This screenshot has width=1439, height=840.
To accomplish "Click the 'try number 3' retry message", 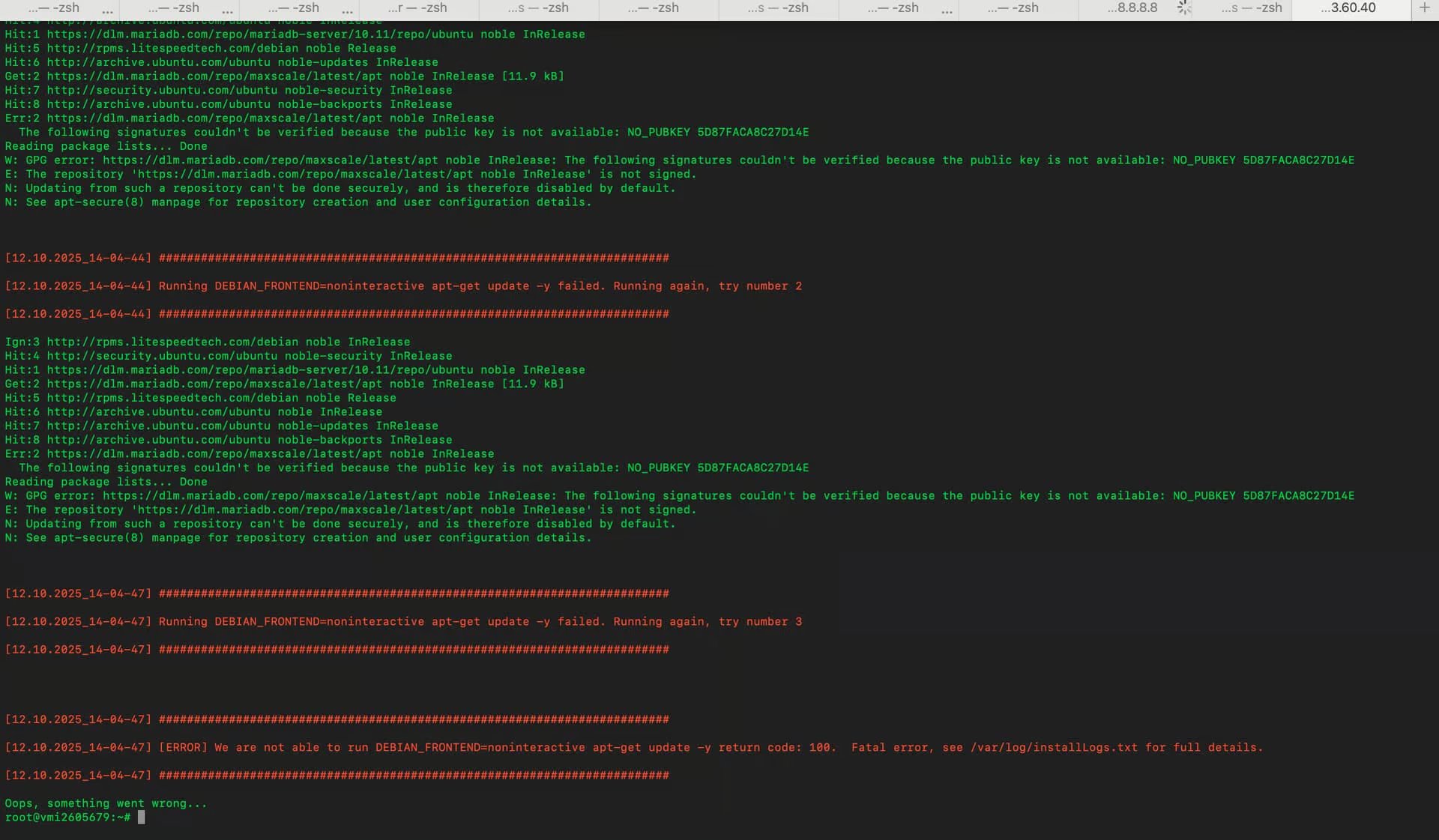I will (x=759, y=622).
